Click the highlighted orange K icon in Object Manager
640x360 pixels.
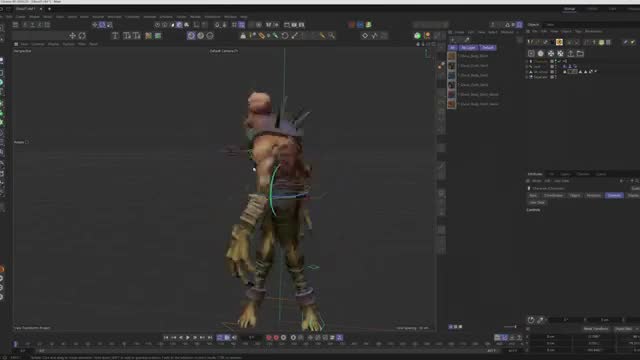[x=559, y=42]
